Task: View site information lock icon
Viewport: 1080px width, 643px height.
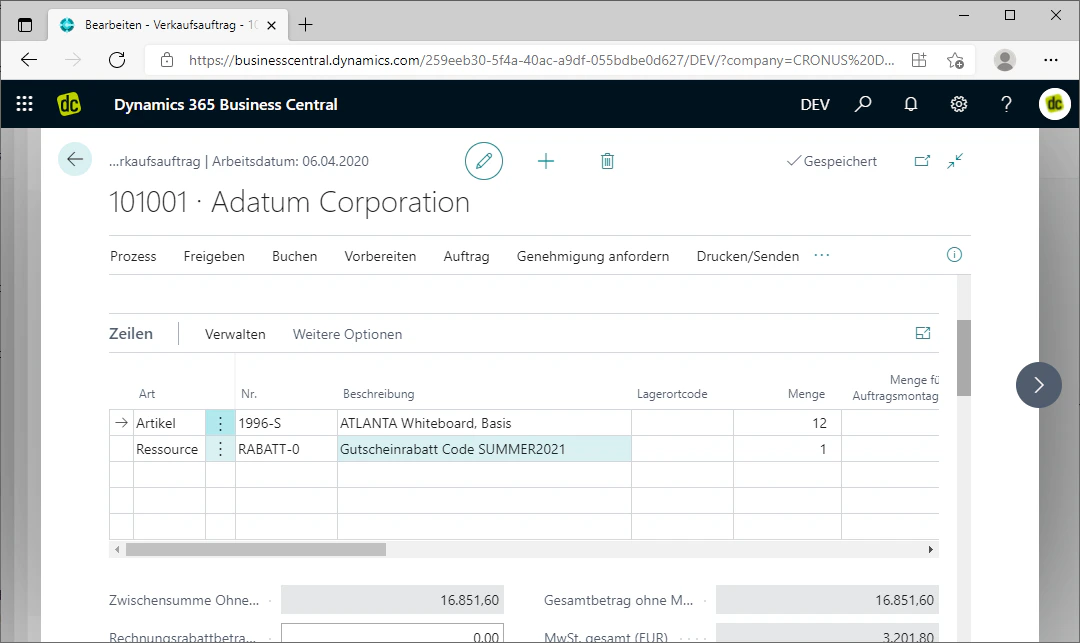Action: (x=167, y=60)
